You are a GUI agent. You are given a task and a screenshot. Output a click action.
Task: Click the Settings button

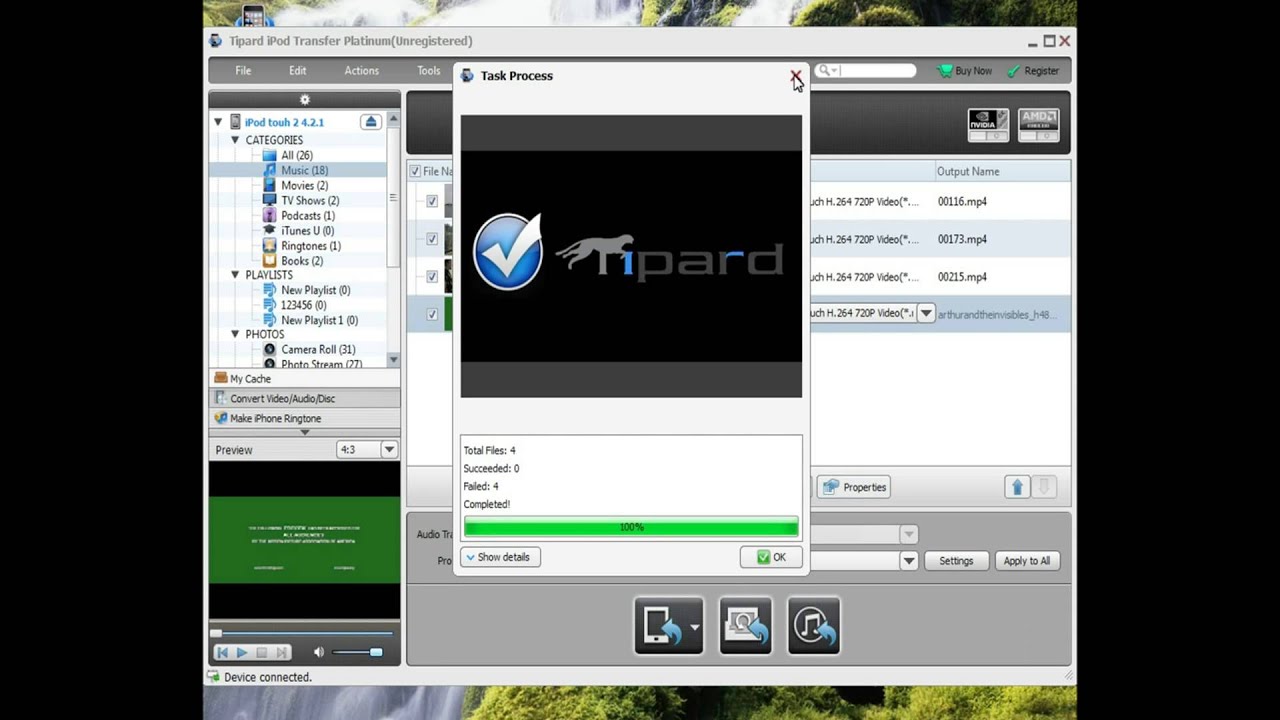pos(956,561)
